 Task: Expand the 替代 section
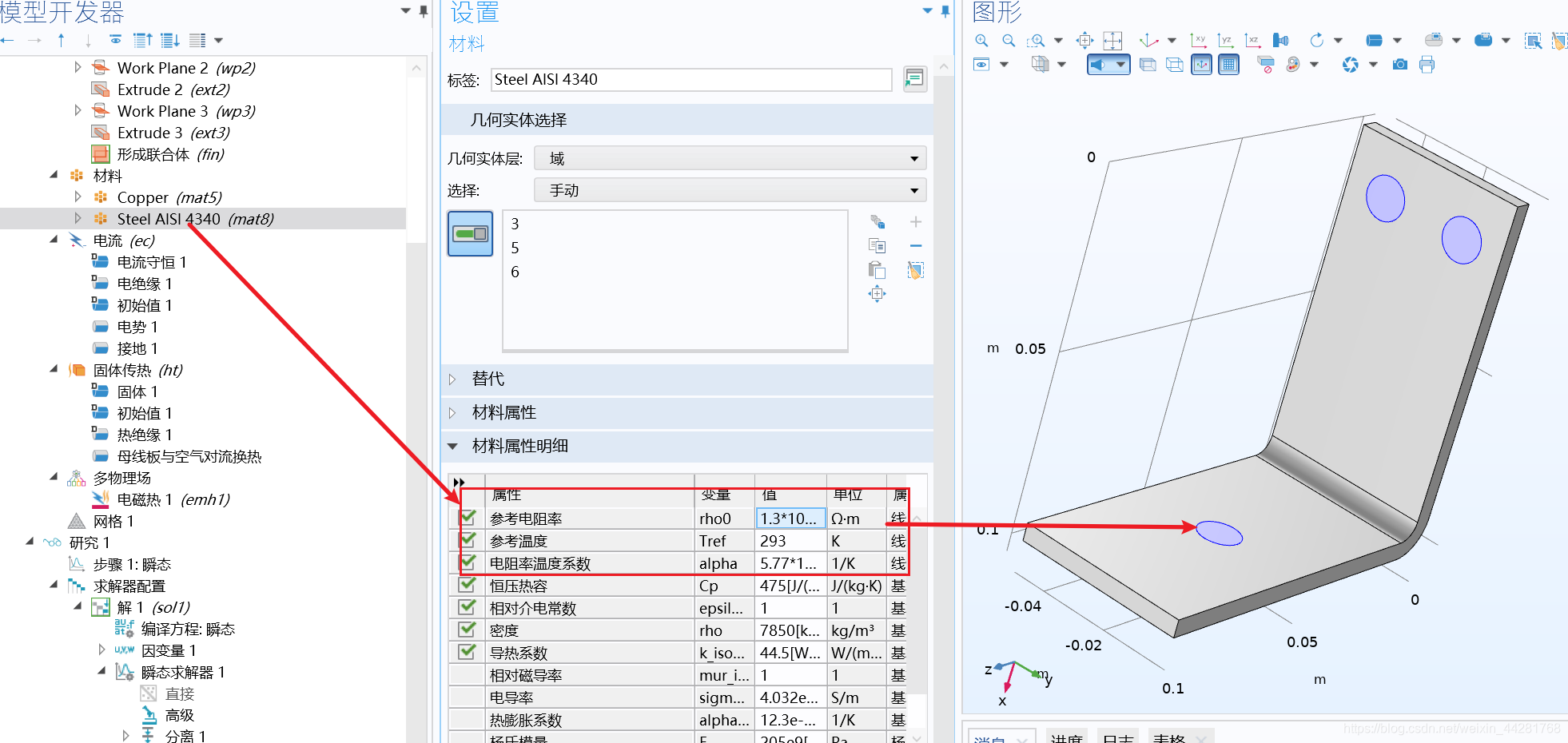(452, 379)
